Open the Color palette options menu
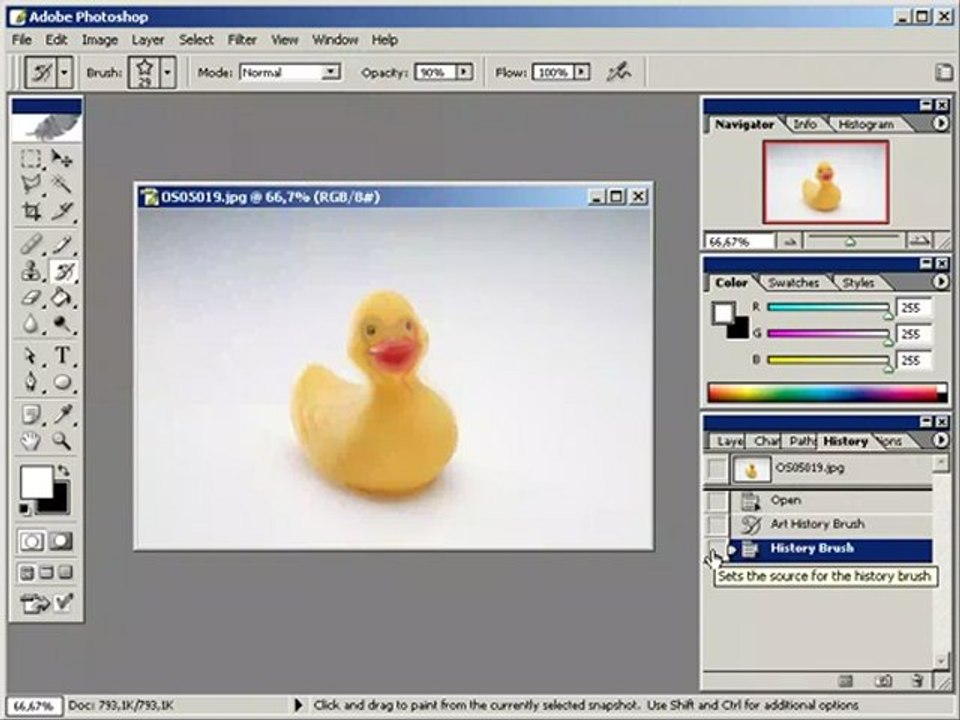This screenshot has height=720, width=960. click(941, 282)
